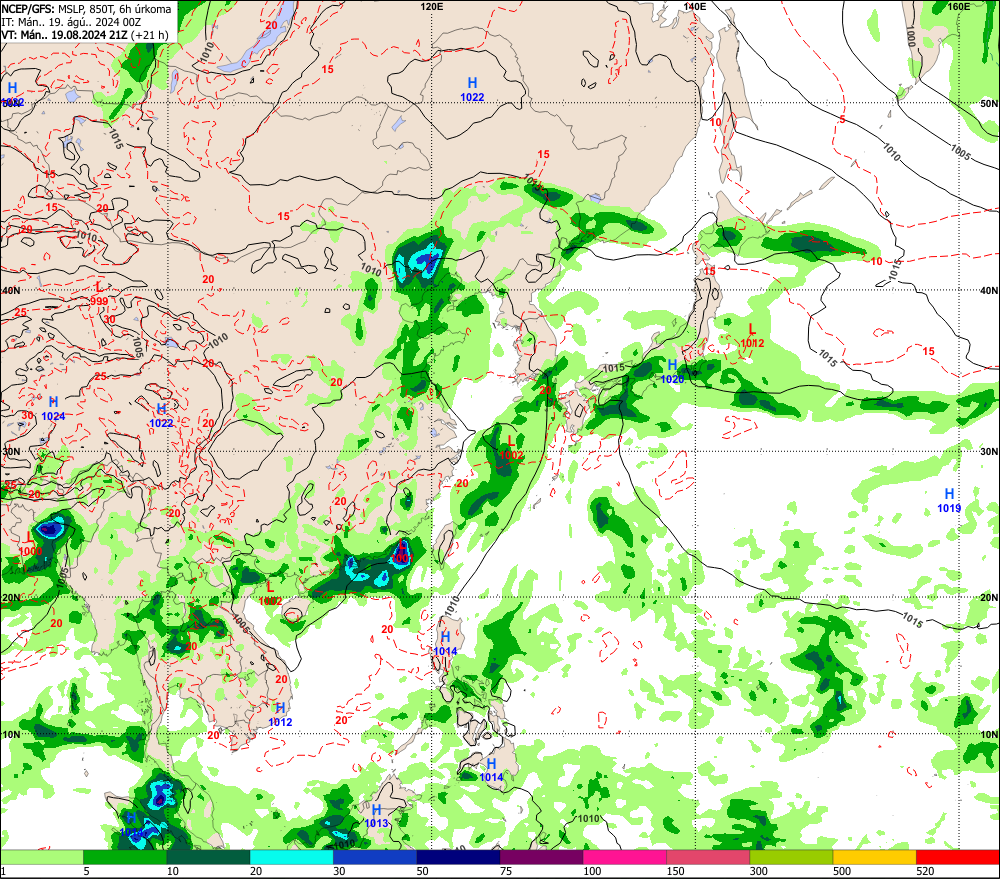This screenshot has height=879, width=1000.
Task: Select the olive green 300–500 legend swatch
Action: click(x=791, y=857)
